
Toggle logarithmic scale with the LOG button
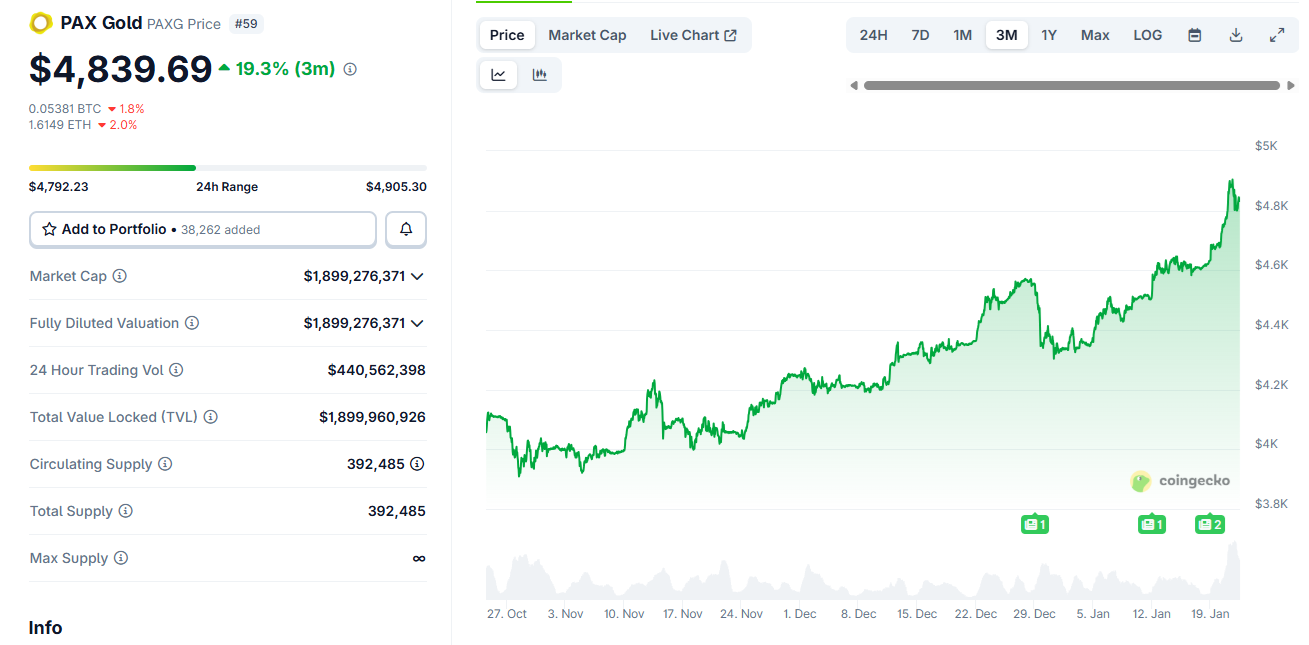pyautogui.click(x=1147, y=34)
